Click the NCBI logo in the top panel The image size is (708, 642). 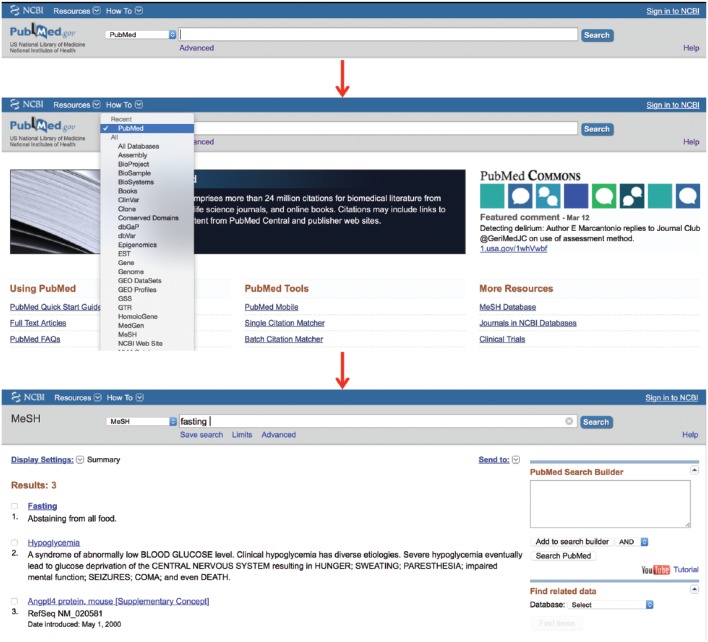[x=27, y=10]
